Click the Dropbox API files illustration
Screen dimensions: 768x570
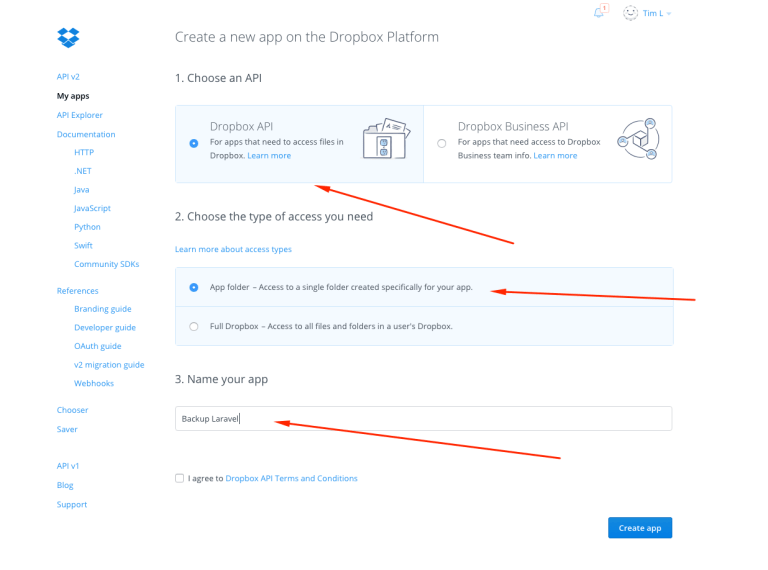(386, 141)
